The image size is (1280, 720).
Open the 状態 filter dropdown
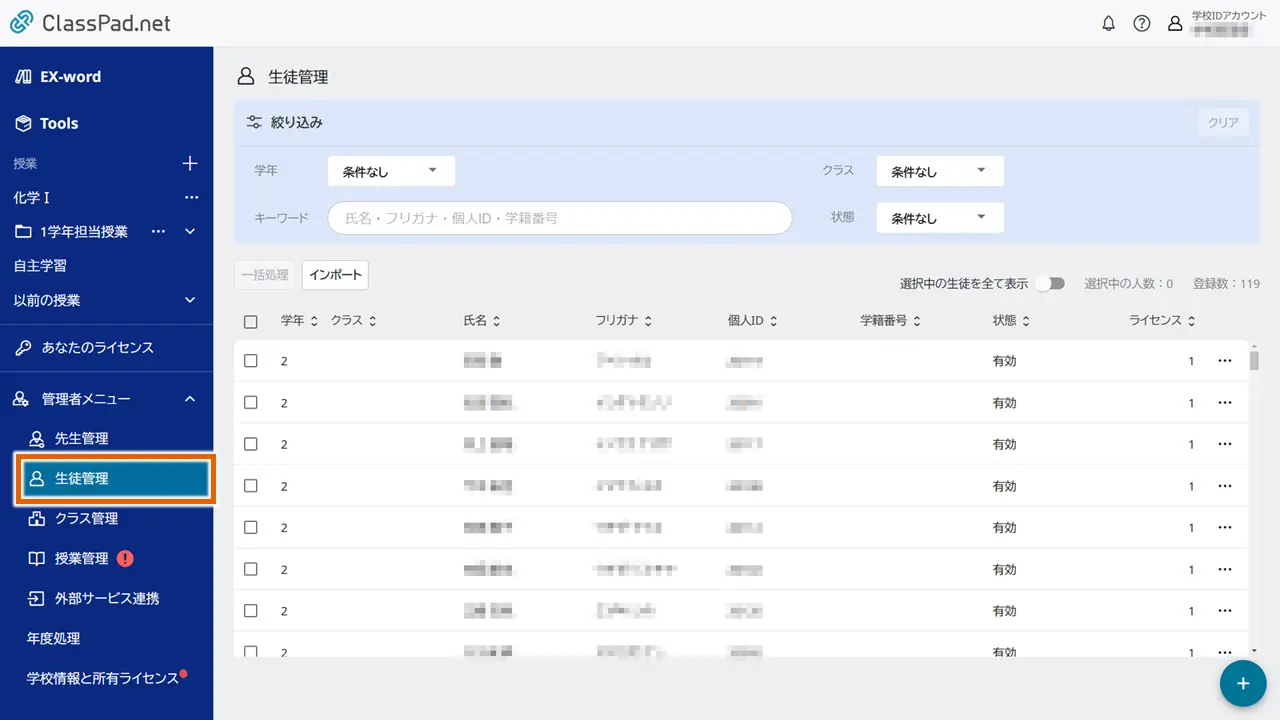click(x=938, y=217)
